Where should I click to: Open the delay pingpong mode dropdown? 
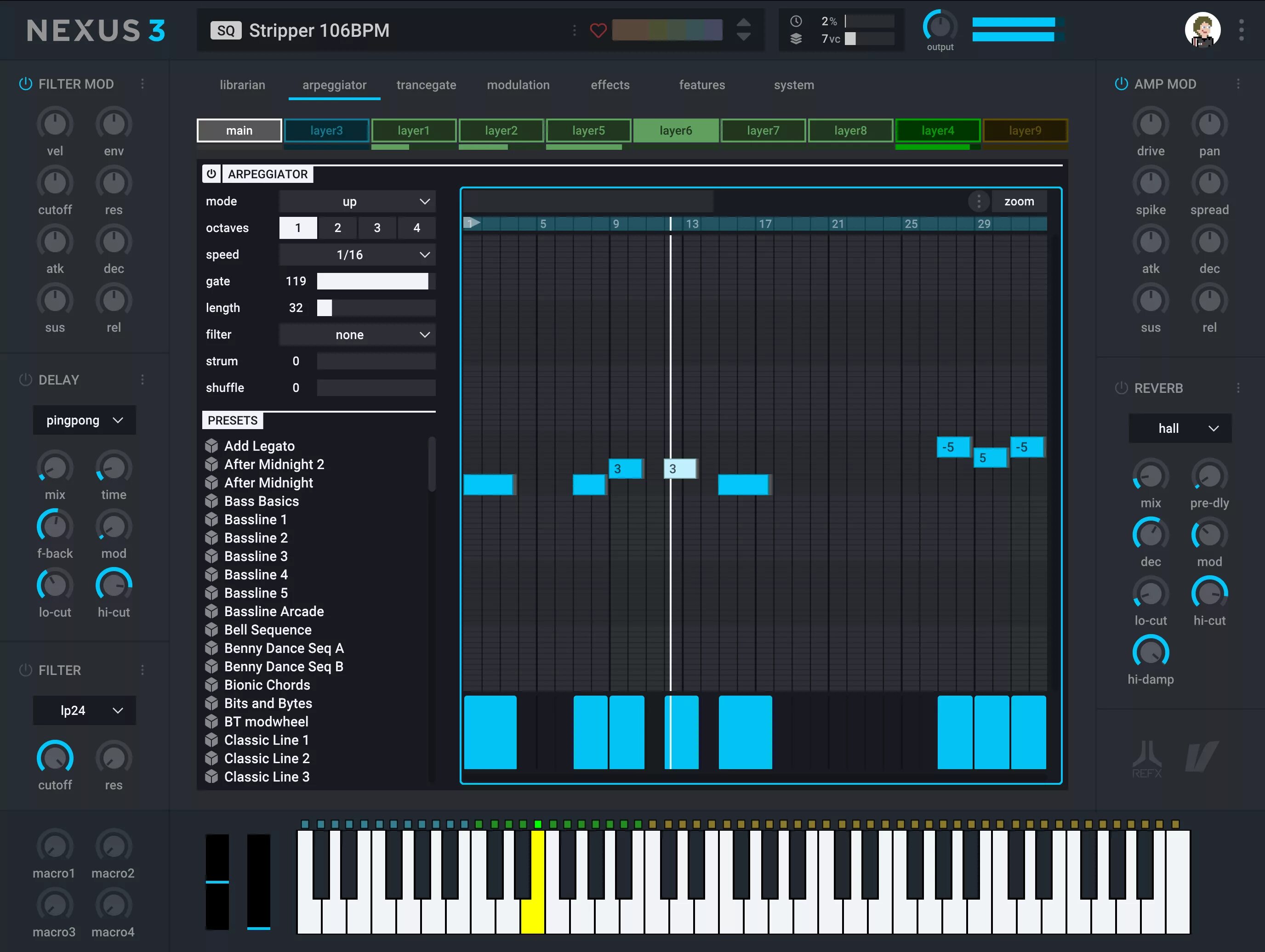click(x=84, y=420)
